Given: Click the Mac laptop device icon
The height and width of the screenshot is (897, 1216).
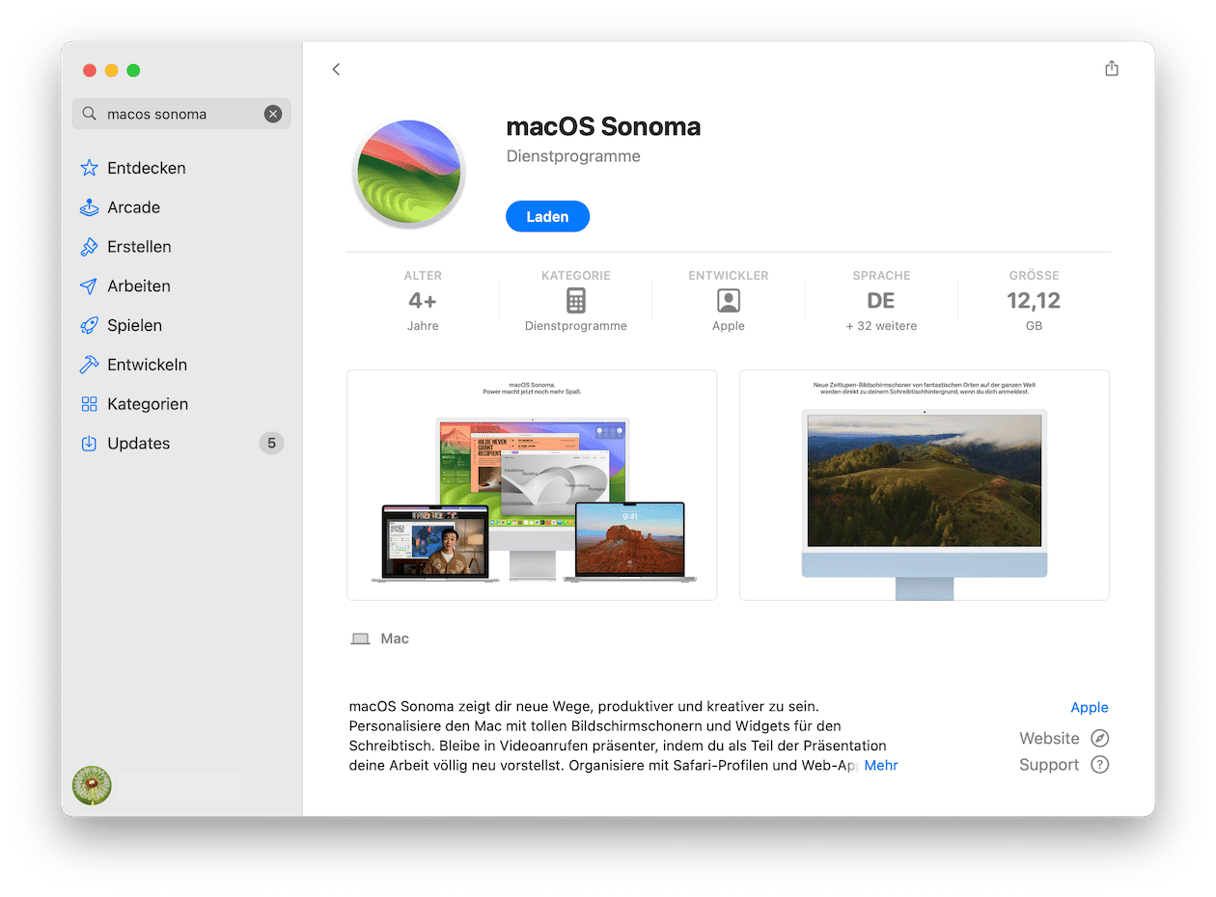Looking at the screenshot, I should click(360, 639).
